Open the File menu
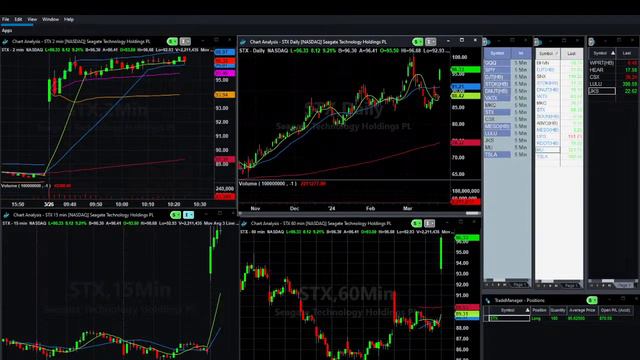The image size is (640, 360). pos(5,19)
